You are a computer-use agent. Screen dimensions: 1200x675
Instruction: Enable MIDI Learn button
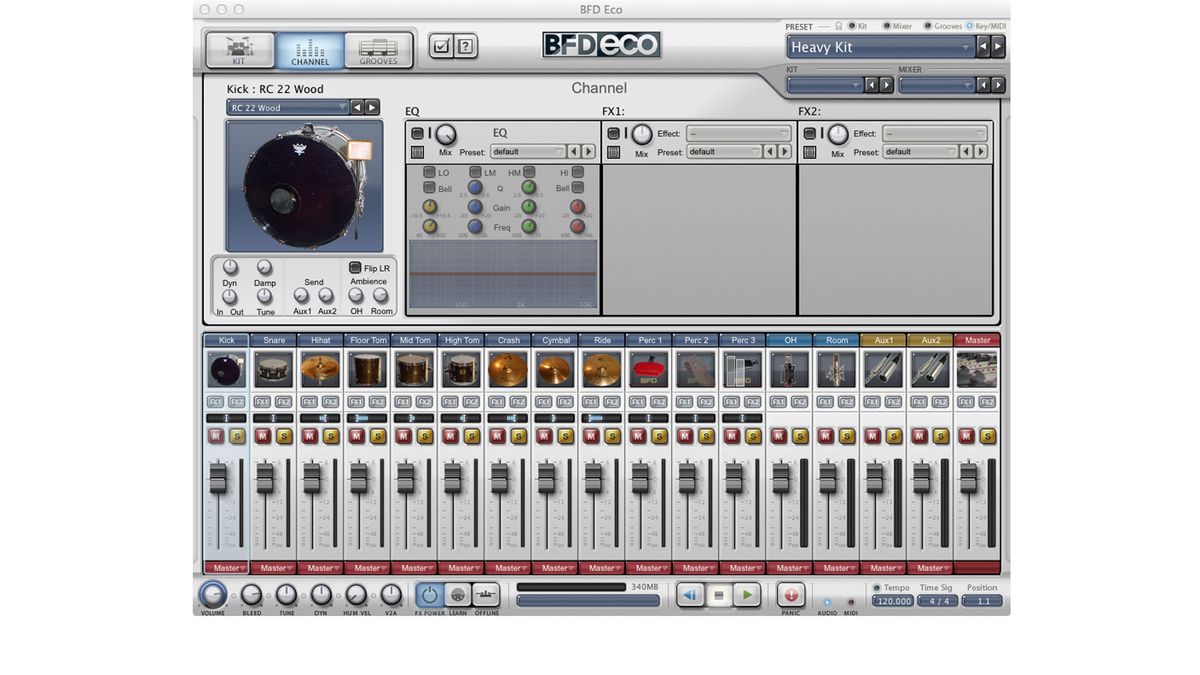coord(458,595)
